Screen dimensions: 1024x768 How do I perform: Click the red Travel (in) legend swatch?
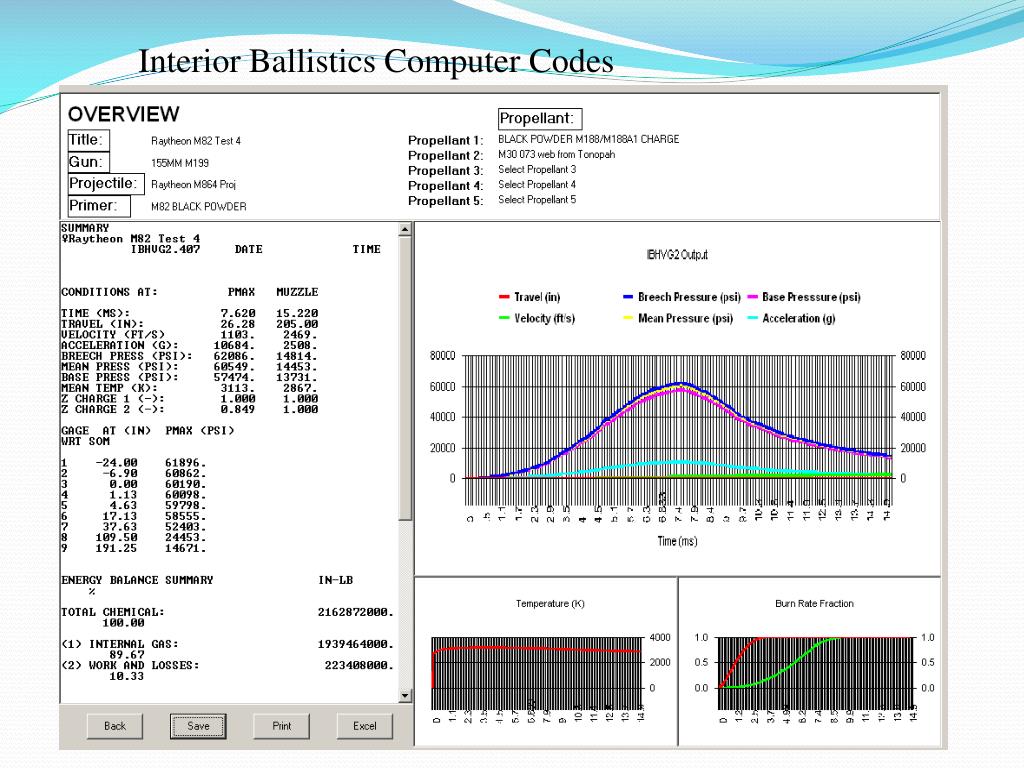504,297
